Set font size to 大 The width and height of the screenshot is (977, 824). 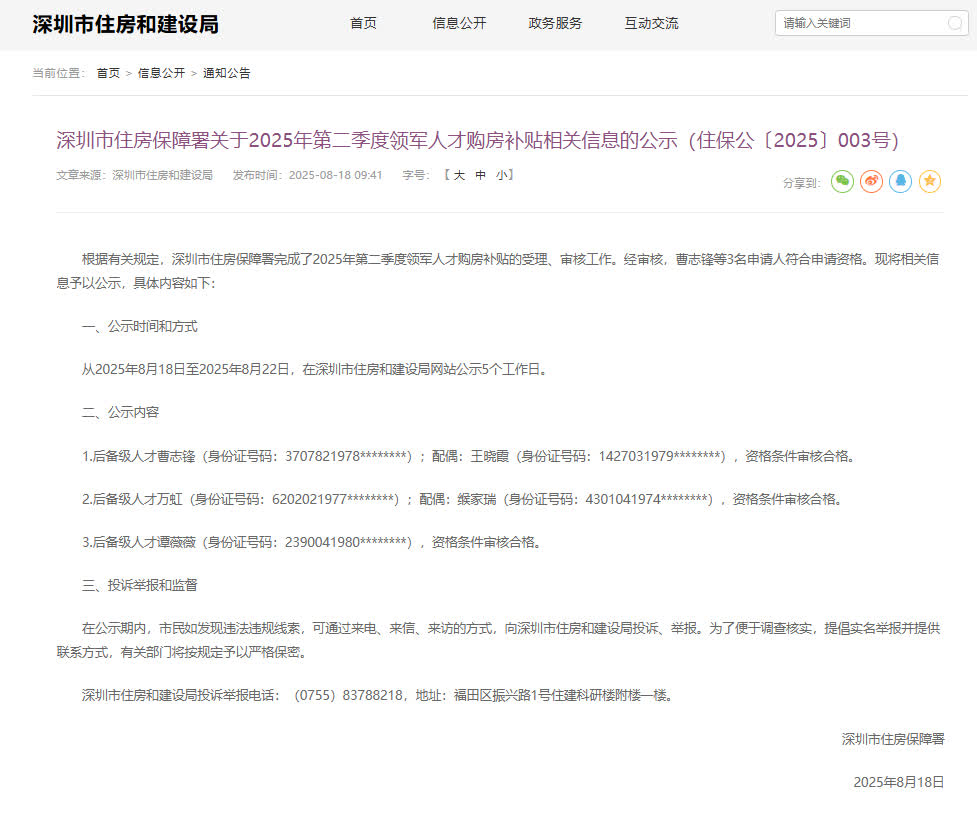click(x=459, y=175)
